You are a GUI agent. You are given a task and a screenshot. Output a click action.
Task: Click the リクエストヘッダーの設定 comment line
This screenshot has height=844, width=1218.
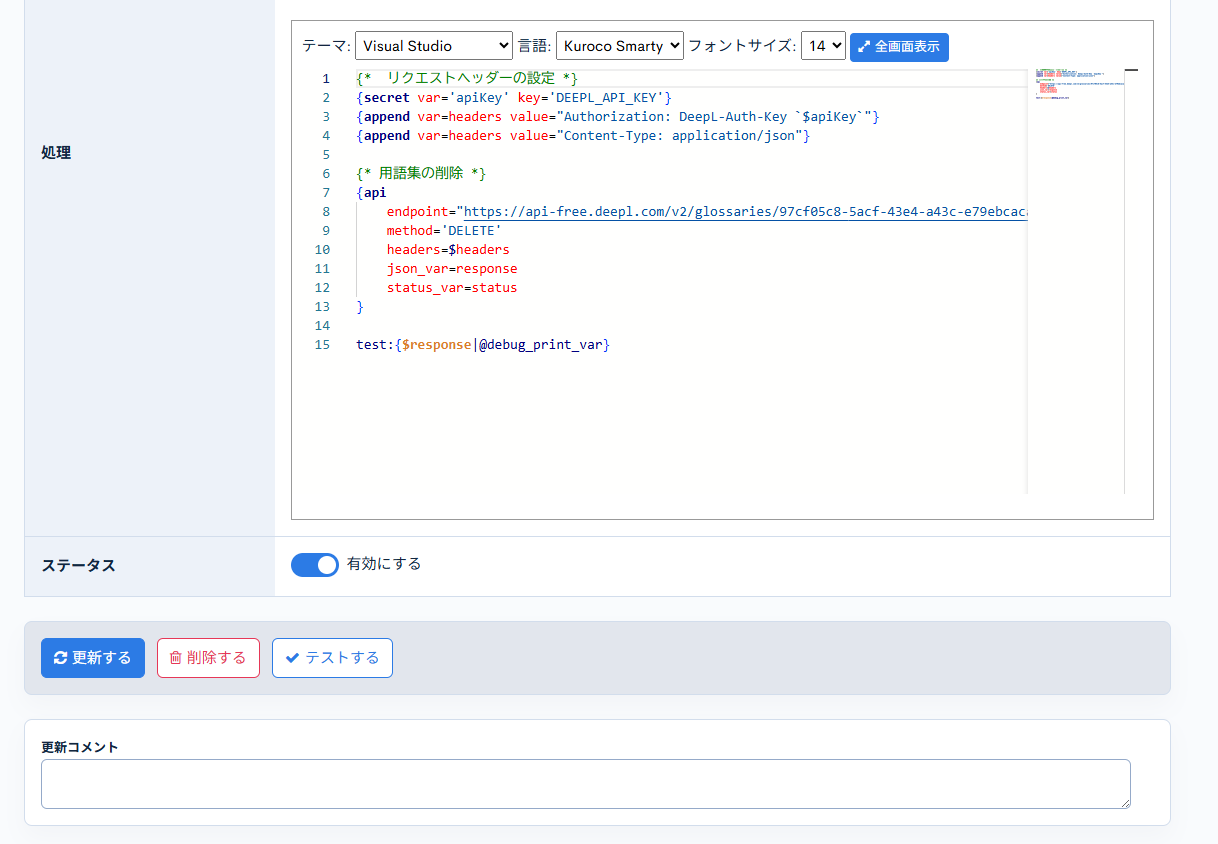pos(467,79)
